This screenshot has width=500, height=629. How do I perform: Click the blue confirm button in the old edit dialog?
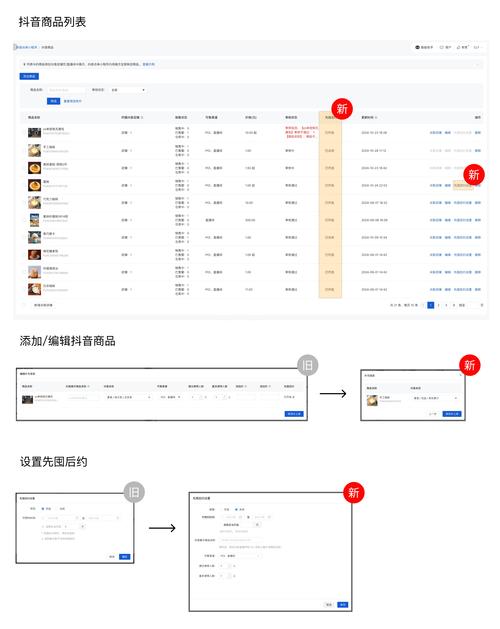tap(294, 414)
